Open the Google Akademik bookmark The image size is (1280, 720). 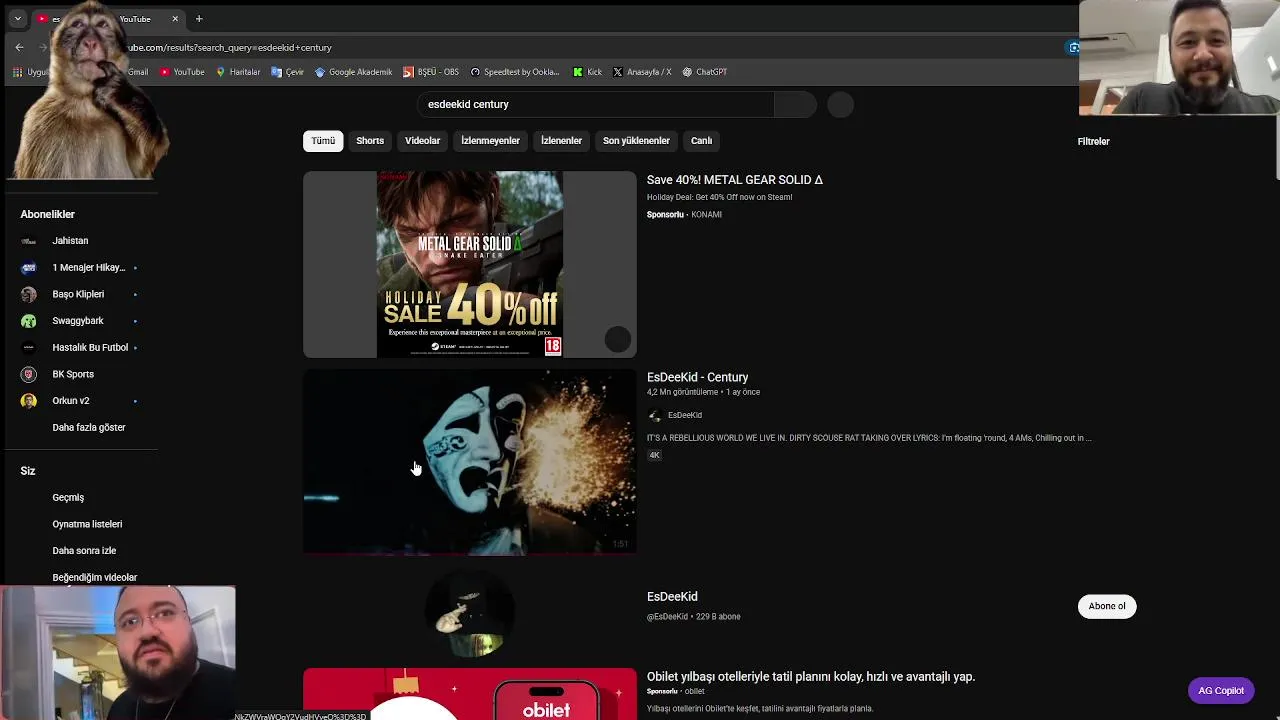coord(353,72)
